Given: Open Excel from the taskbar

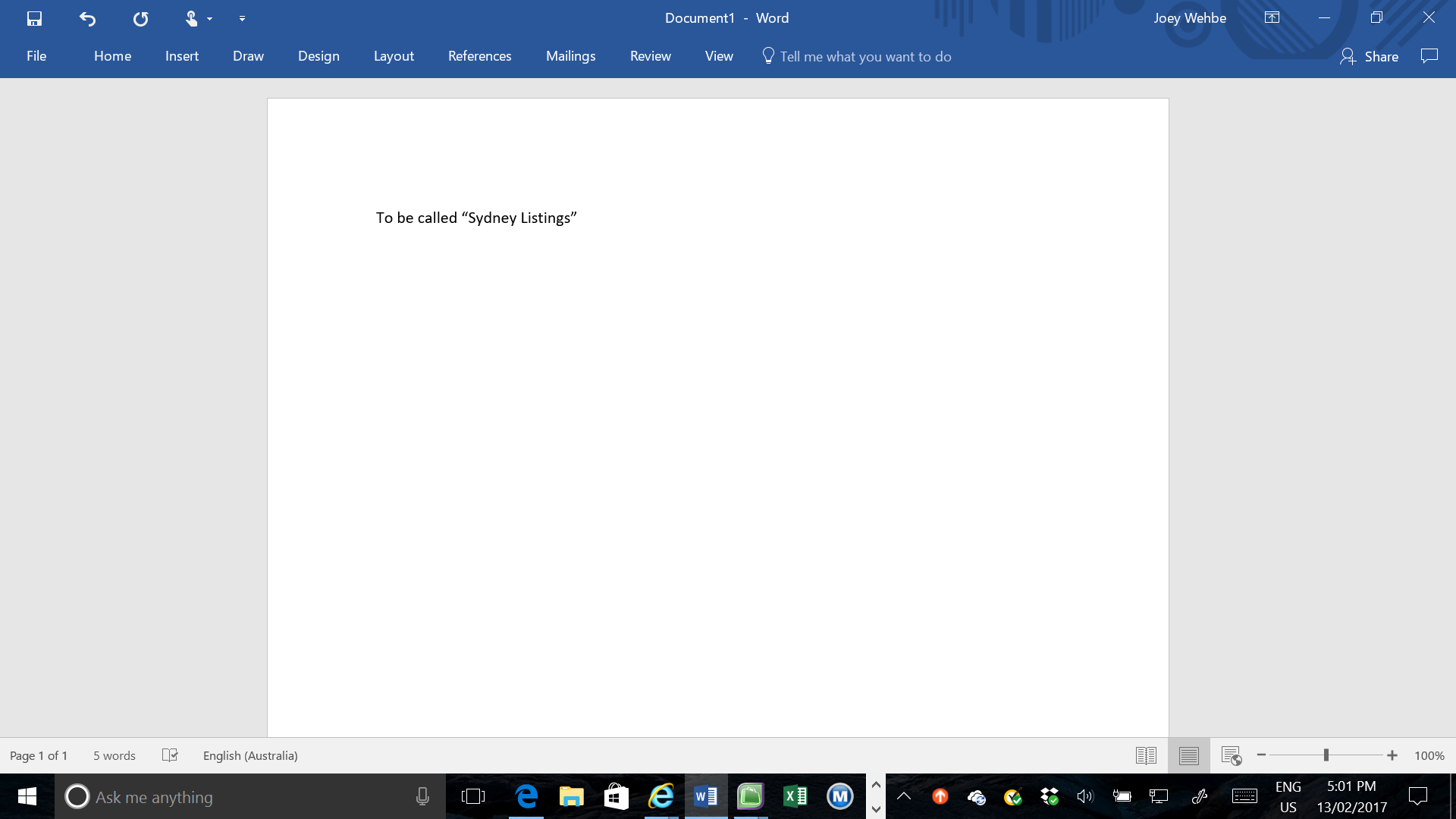Looking at the screenshot, I should point(795,796).
